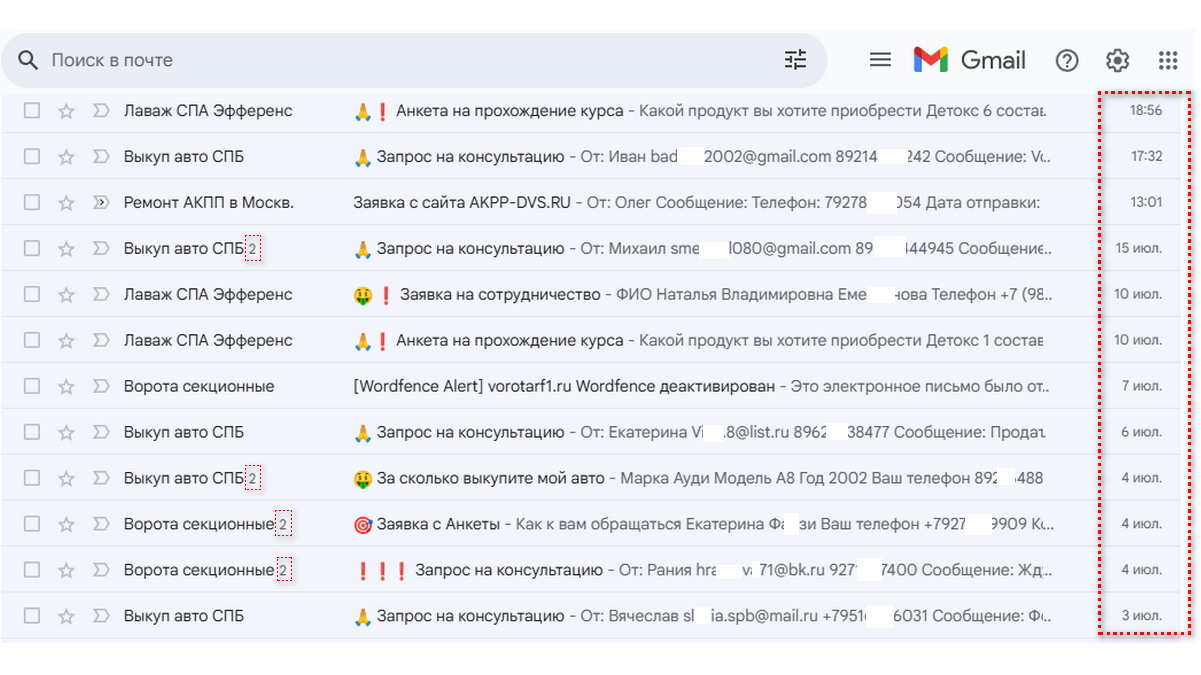Select the checkbox for the 17:32 email
The width and height of the screenshot is (1201, 675).
(32, 157)
